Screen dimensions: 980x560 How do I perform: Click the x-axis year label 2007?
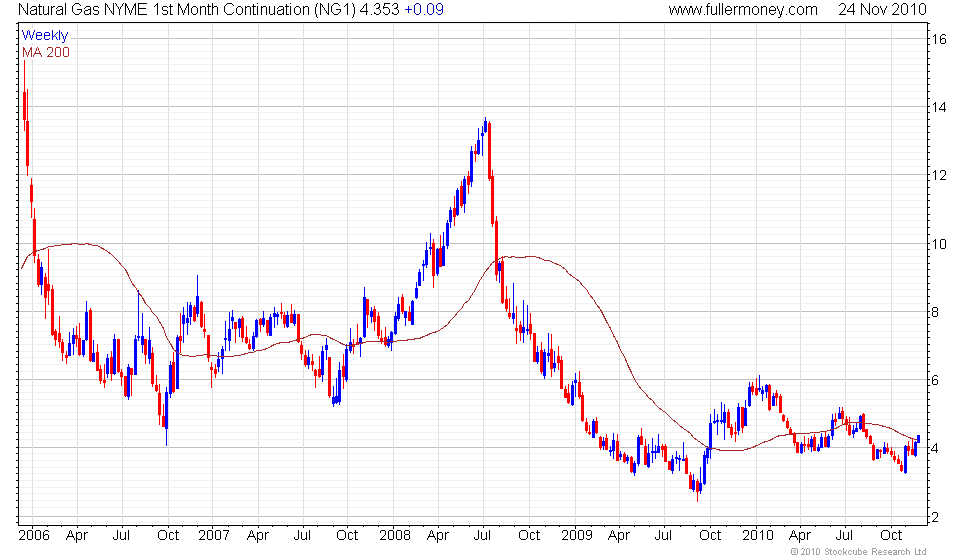pos(214,536)
